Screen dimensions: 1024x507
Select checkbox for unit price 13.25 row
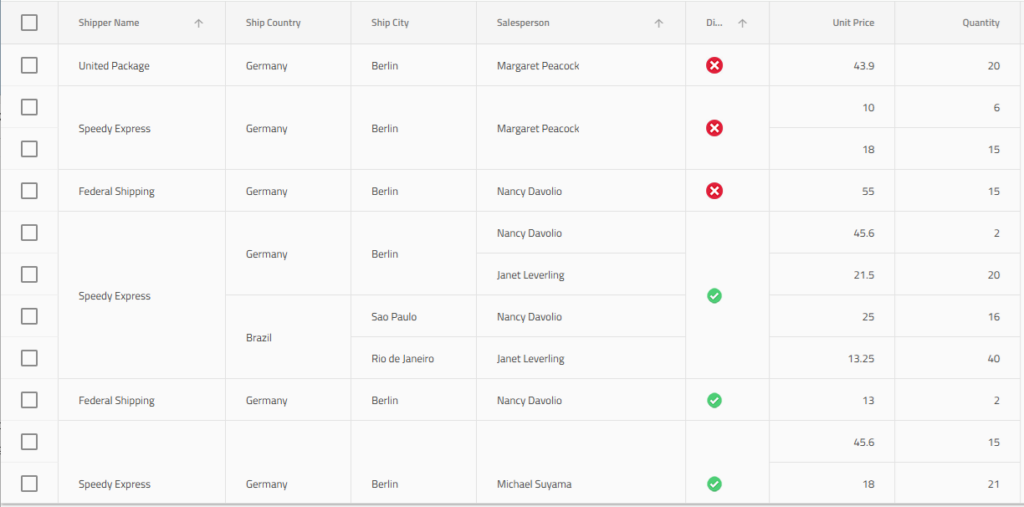click(29, 358)
